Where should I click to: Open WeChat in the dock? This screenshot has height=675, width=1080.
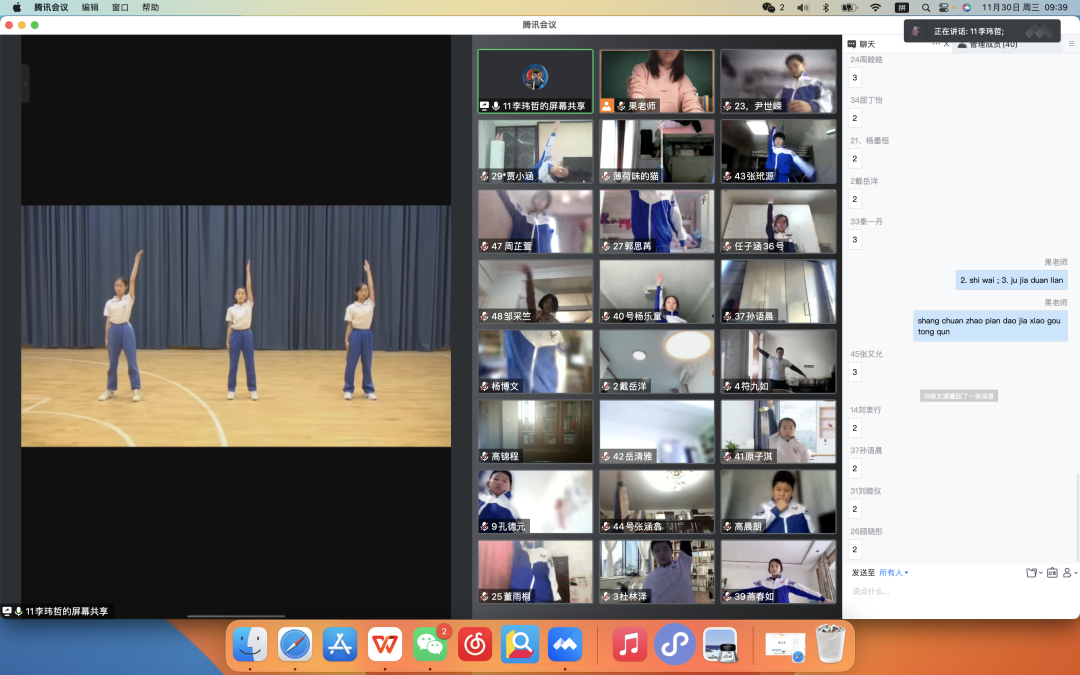click(x=431, y=646)
